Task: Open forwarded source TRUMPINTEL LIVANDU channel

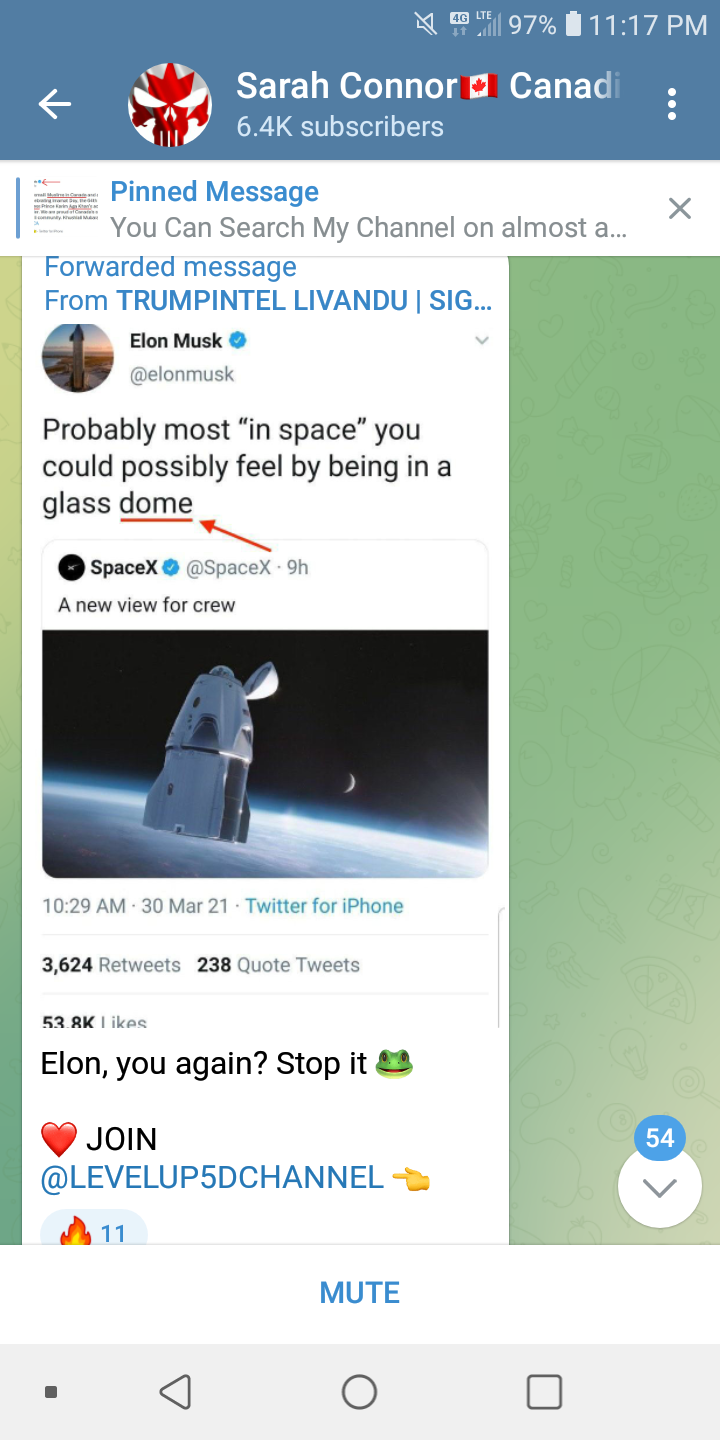Action: [x=304, y=300]
